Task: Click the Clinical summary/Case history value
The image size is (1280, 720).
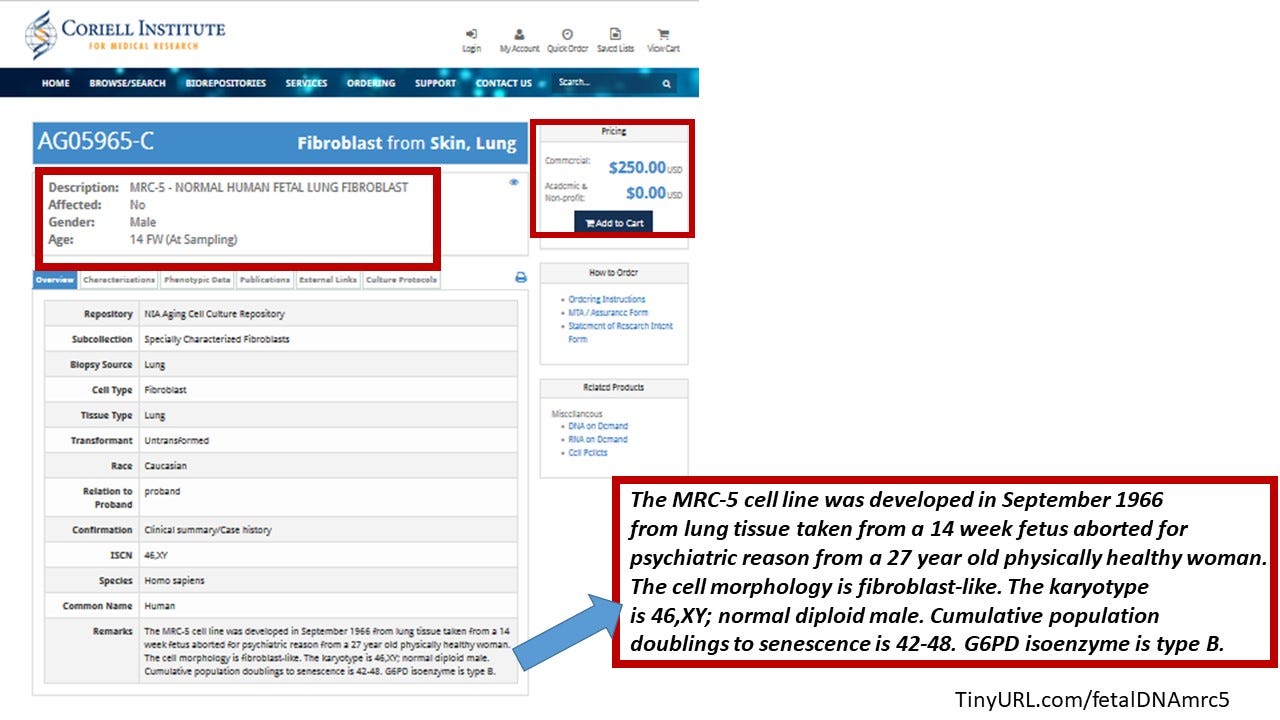Action: point(208,530)
